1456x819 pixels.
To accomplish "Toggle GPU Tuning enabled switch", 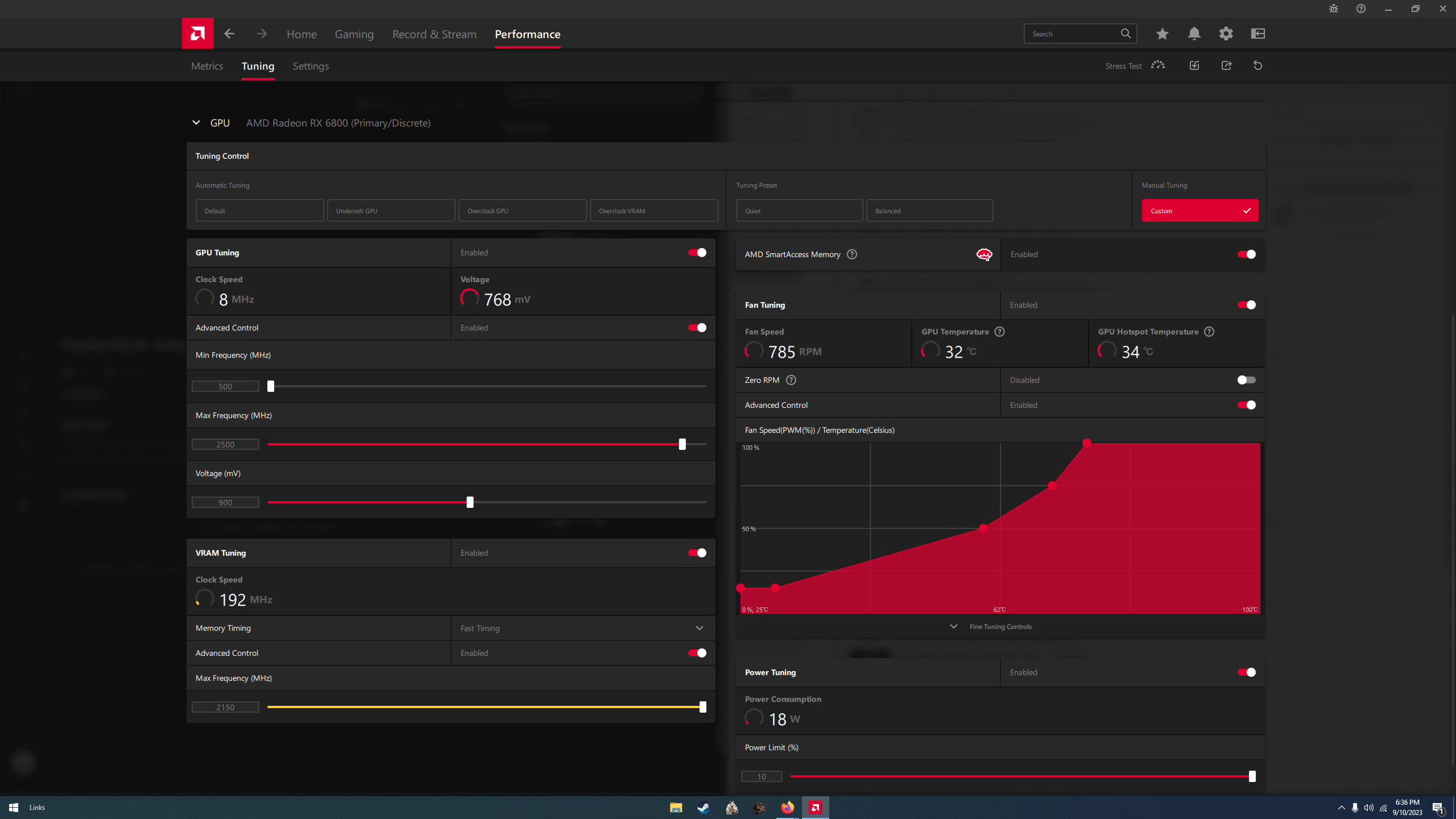I will point(697,253).
